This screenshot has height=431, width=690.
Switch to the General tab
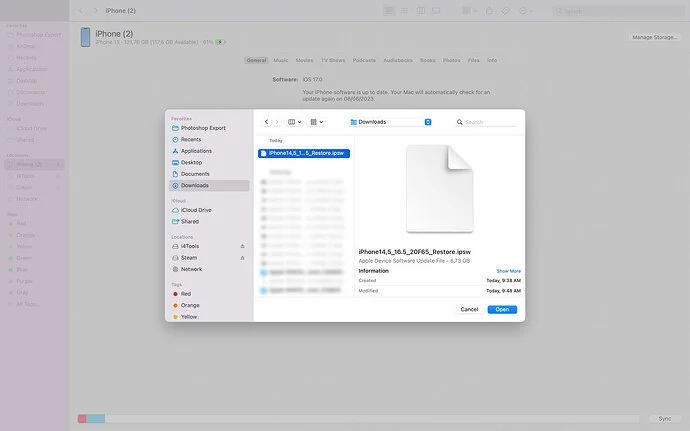pos(256,60)
